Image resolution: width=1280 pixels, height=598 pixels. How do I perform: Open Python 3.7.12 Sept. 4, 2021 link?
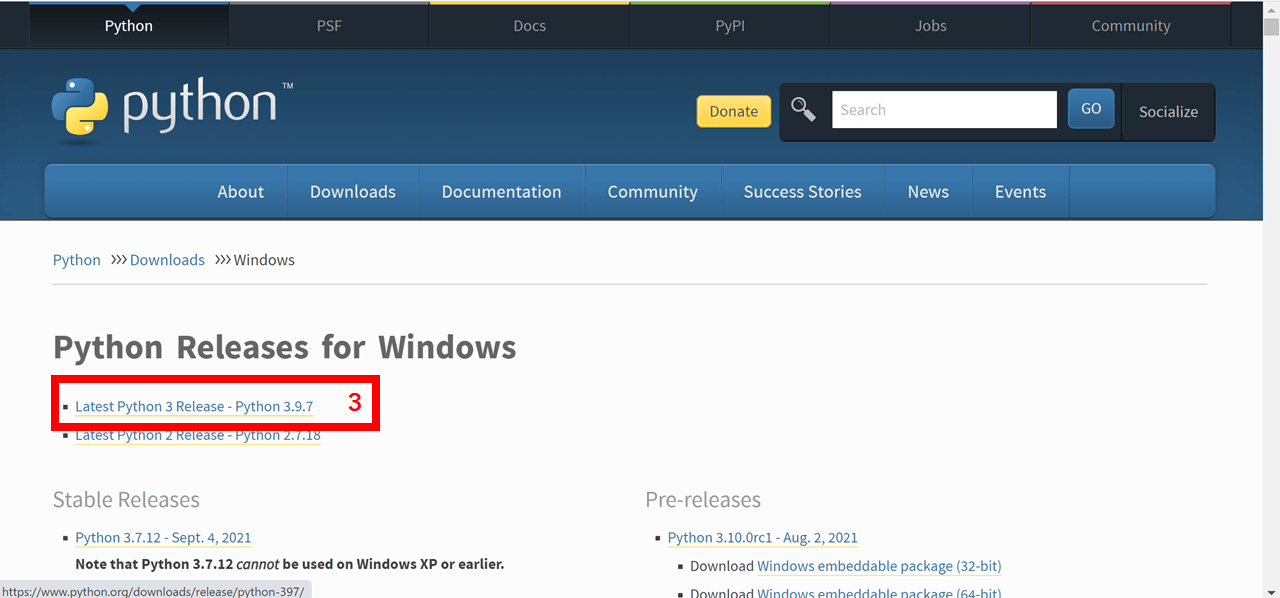click(x=163, y=538)
